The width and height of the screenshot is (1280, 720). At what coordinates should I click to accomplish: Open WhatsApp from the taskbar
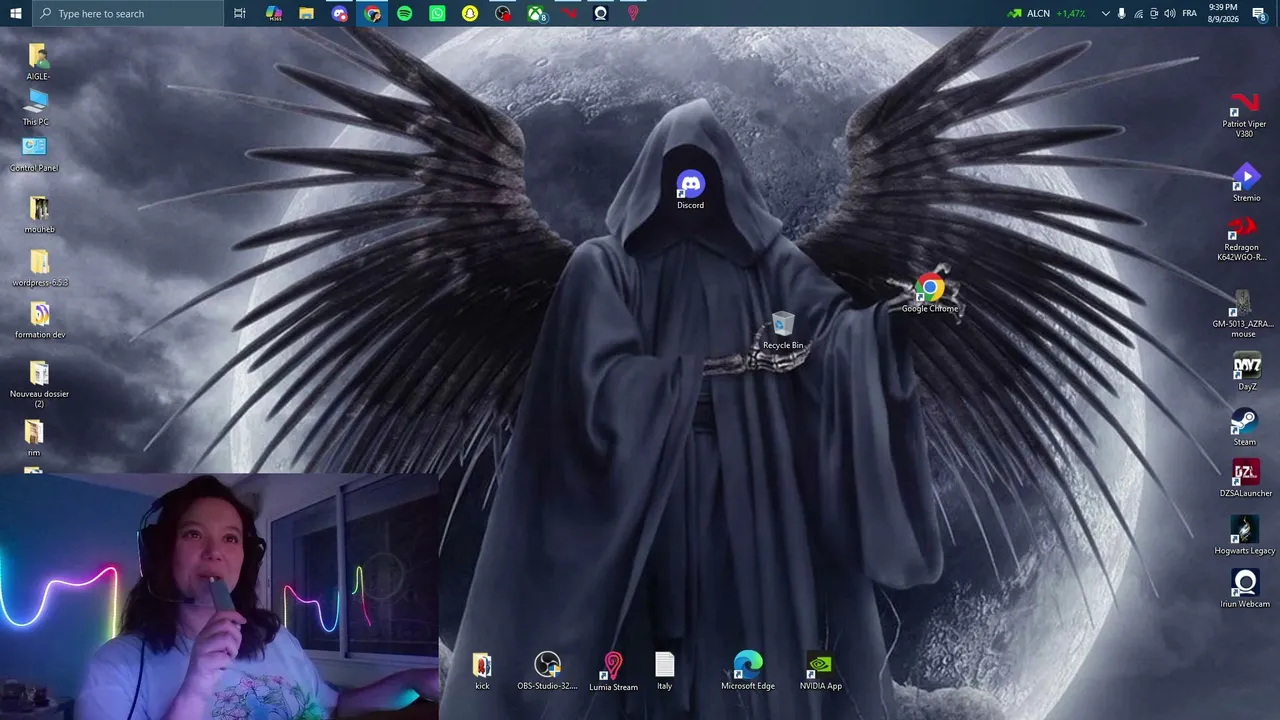438,13
